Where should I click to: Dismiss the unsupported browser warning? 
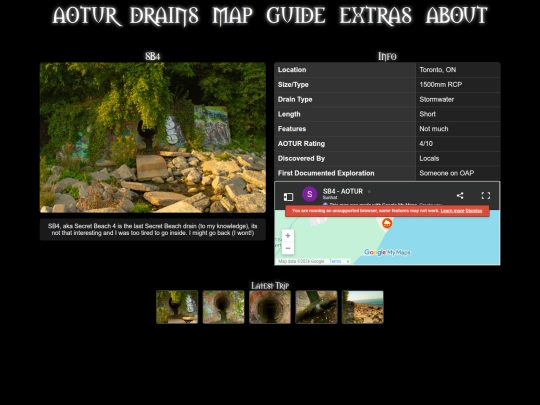(x=474, y=211)
